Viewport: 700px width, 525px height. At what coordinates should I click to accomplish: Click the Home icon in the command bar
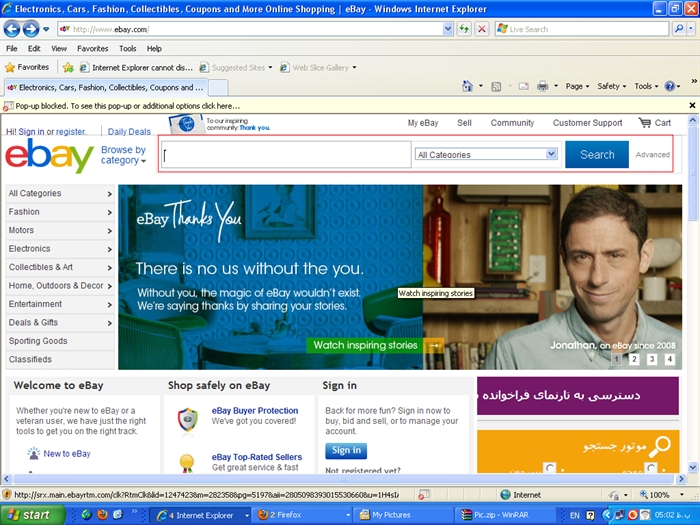point(467,86)
